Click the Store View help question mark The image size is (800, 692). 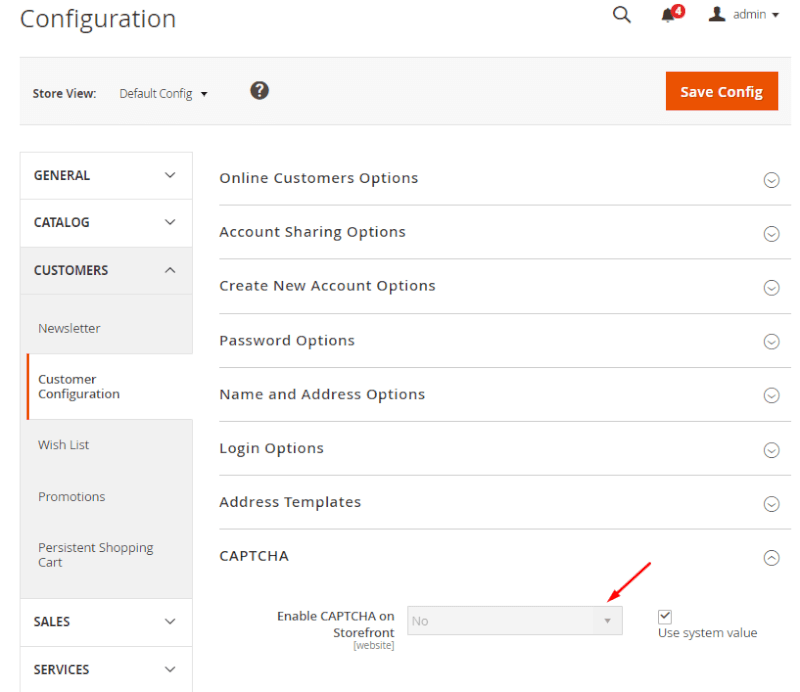(x=259, y=90)
